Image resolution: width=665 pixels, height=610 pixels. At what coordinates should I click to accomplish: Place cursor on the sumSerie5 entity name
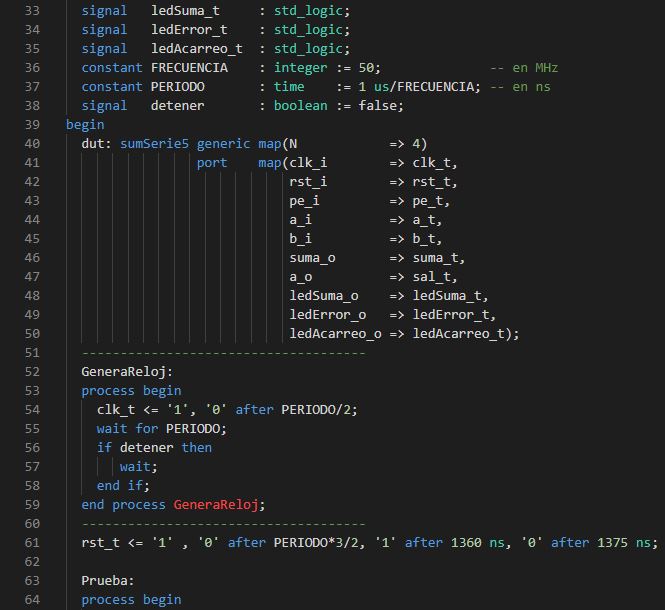(154, 144)
